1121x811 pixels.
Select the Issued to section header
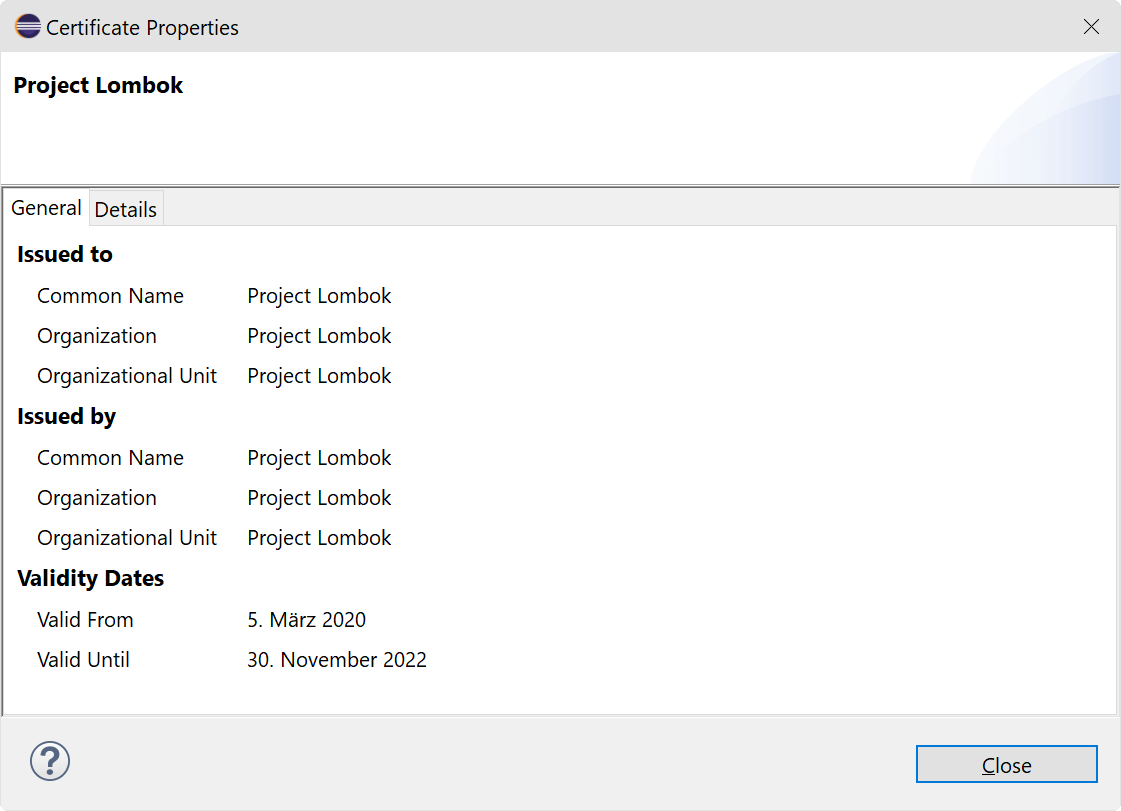click(x=64, y=254)
